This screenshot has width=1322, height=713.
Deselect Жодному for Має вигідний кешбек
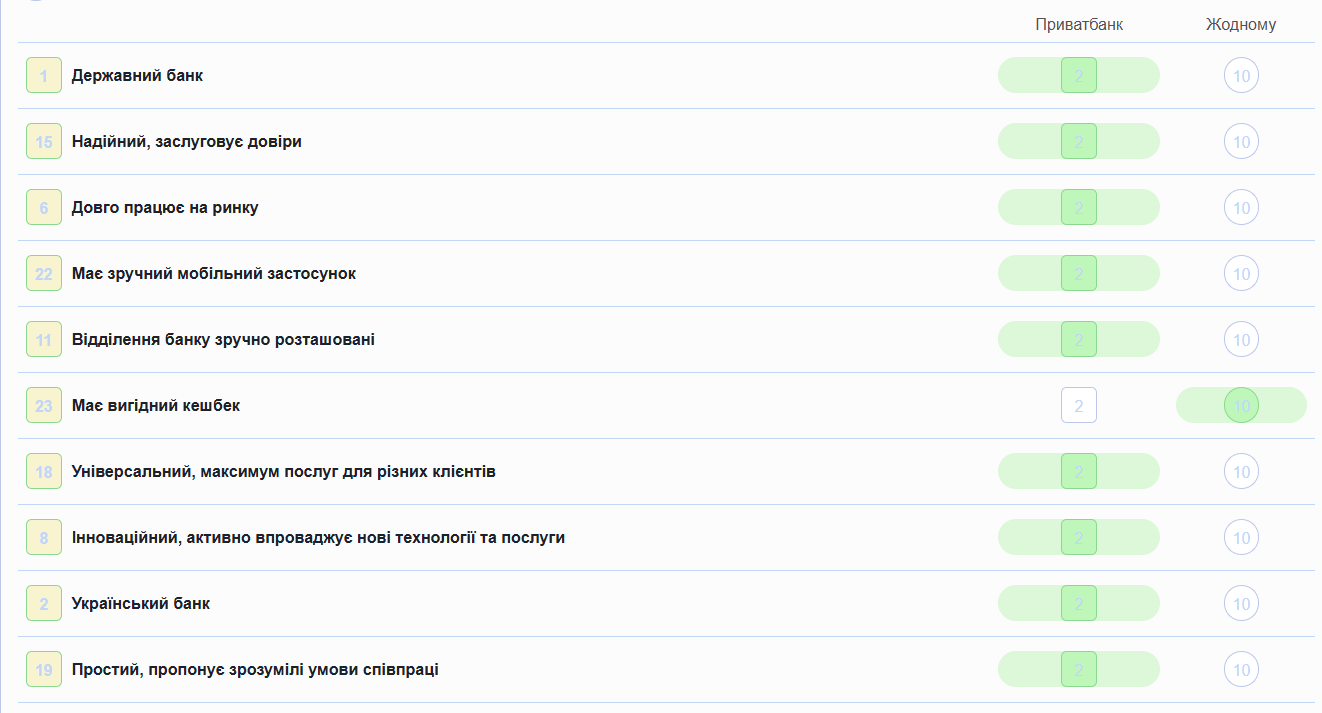1241,405
